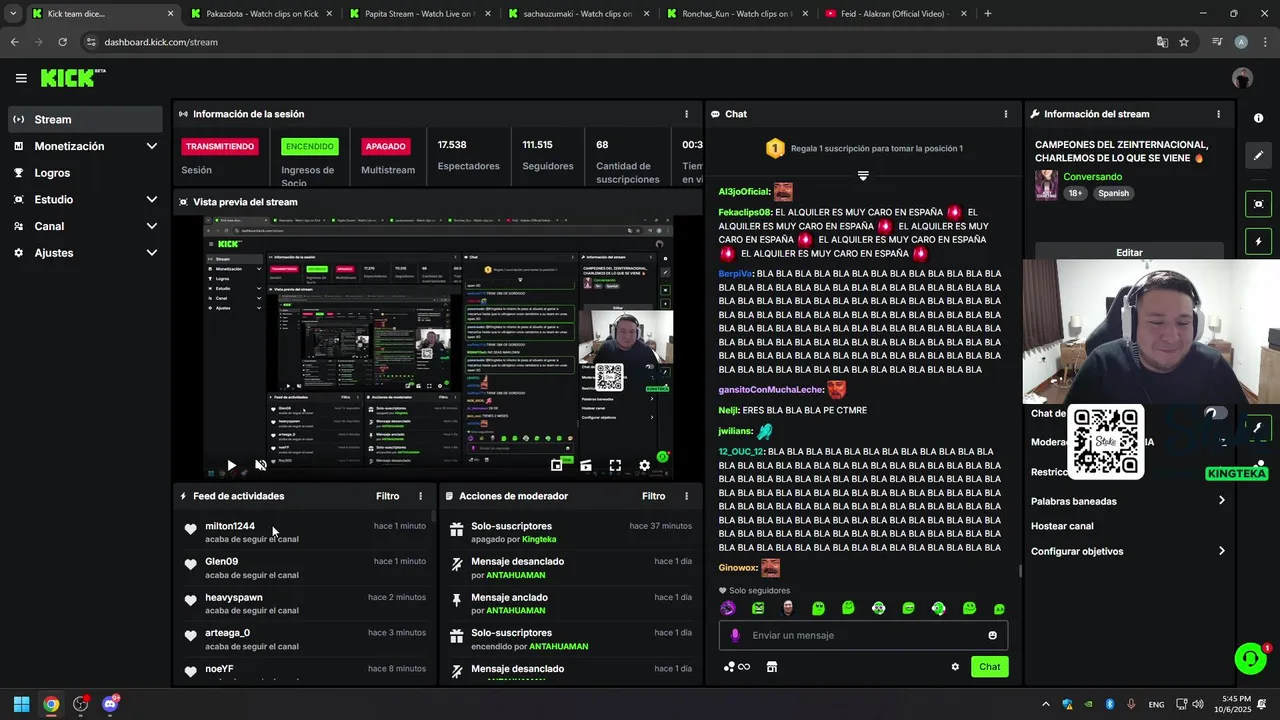Open Feed de actividades options menu
The height and width of the screenshot is (720, 1280).
click(x=420, y=496)
